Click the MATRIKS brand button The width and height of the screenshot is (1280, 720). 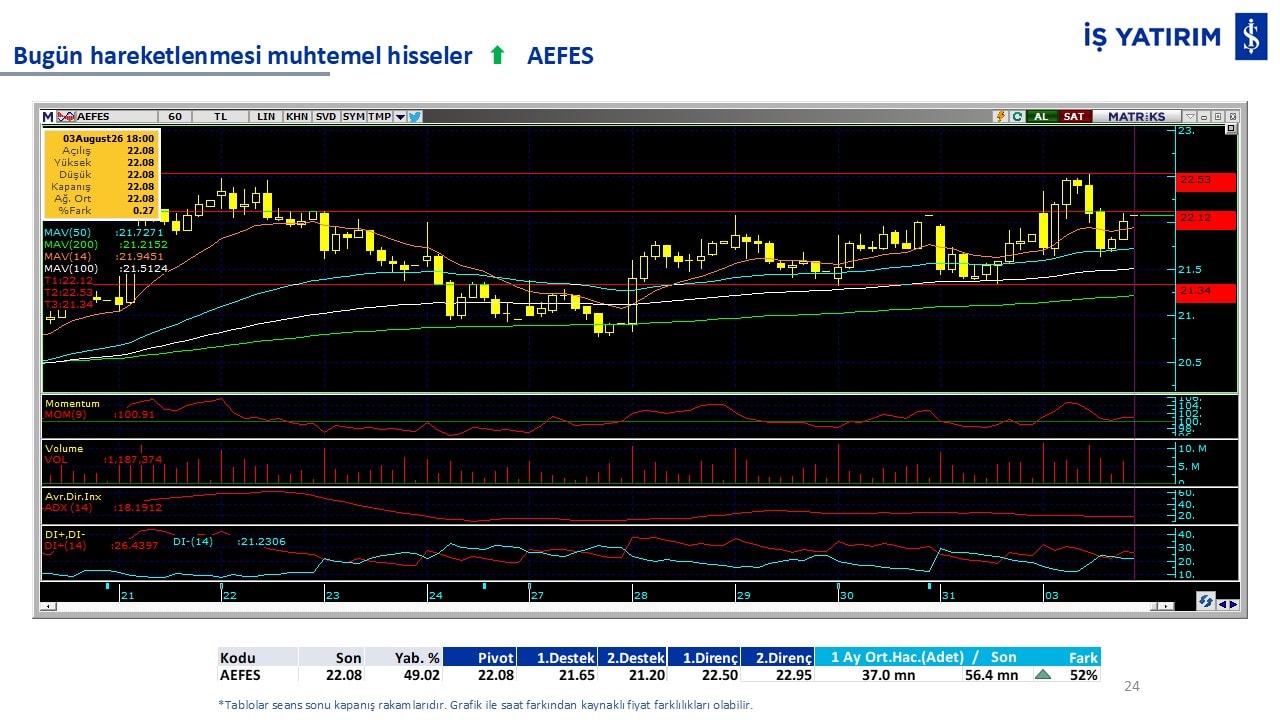[1136, 116]
